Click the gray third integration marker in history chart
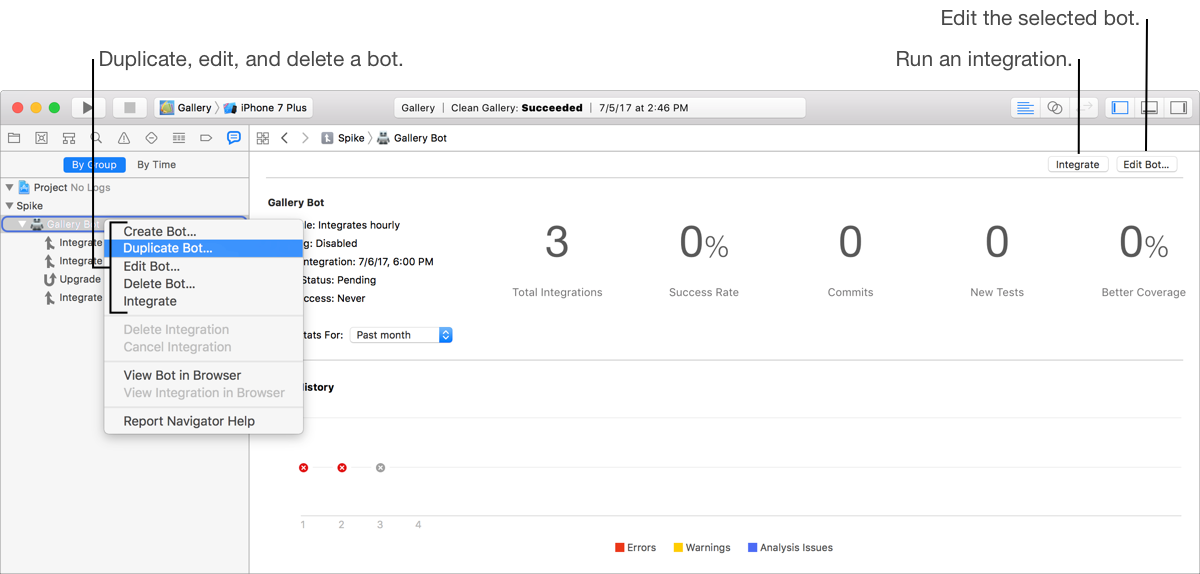This screenshot has height=574, width=1200. point(380,468)
